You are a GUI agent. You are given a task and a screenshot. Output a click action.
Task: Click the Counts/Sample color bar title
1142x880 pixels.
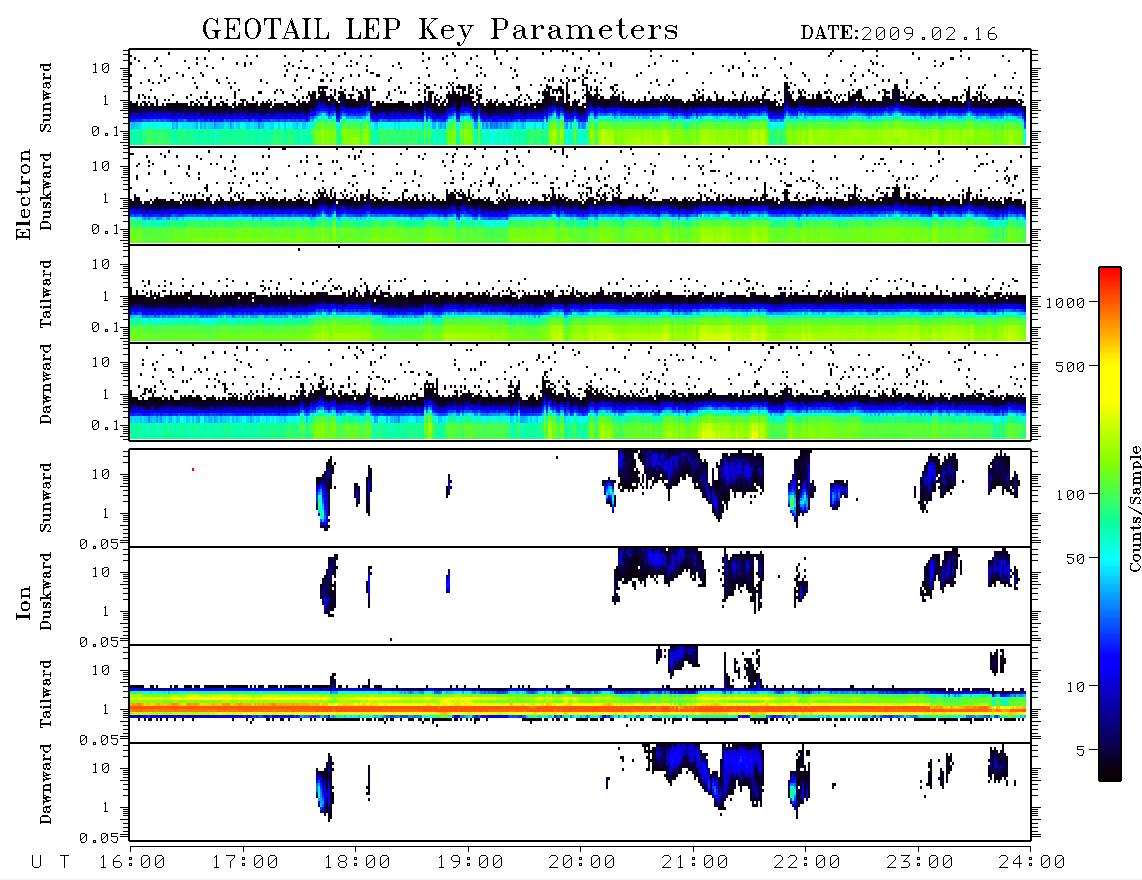click(1134, 508)
